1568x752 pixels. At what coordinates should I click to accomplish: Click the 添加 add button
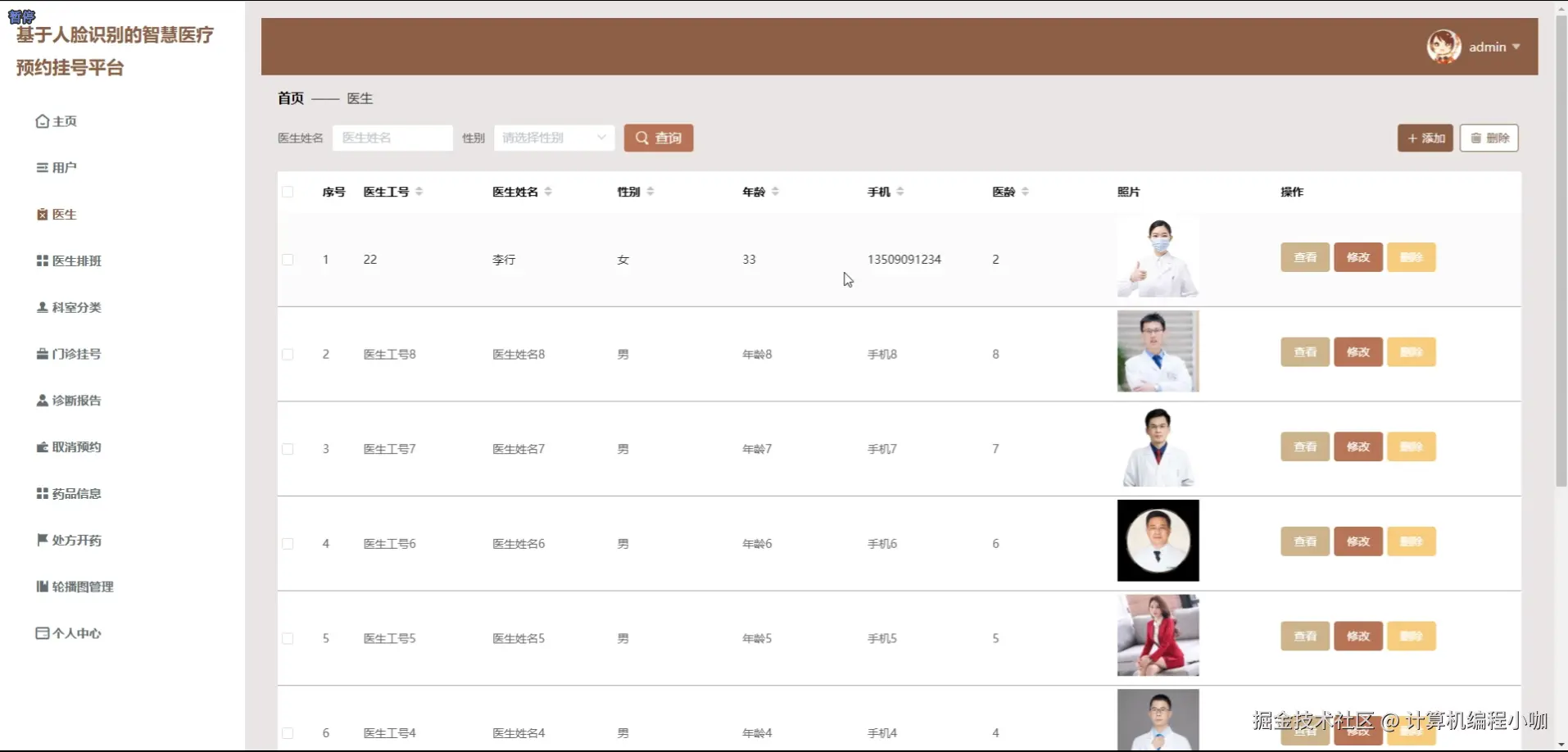[1425, 138]
